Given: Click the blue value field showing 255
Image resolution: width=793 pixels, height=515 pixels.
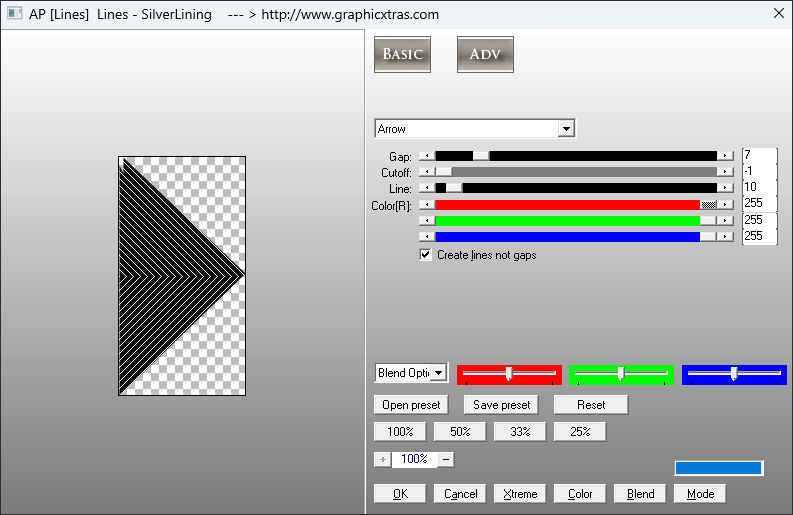Looking at the screenshot, I should [x=759, y=236].
